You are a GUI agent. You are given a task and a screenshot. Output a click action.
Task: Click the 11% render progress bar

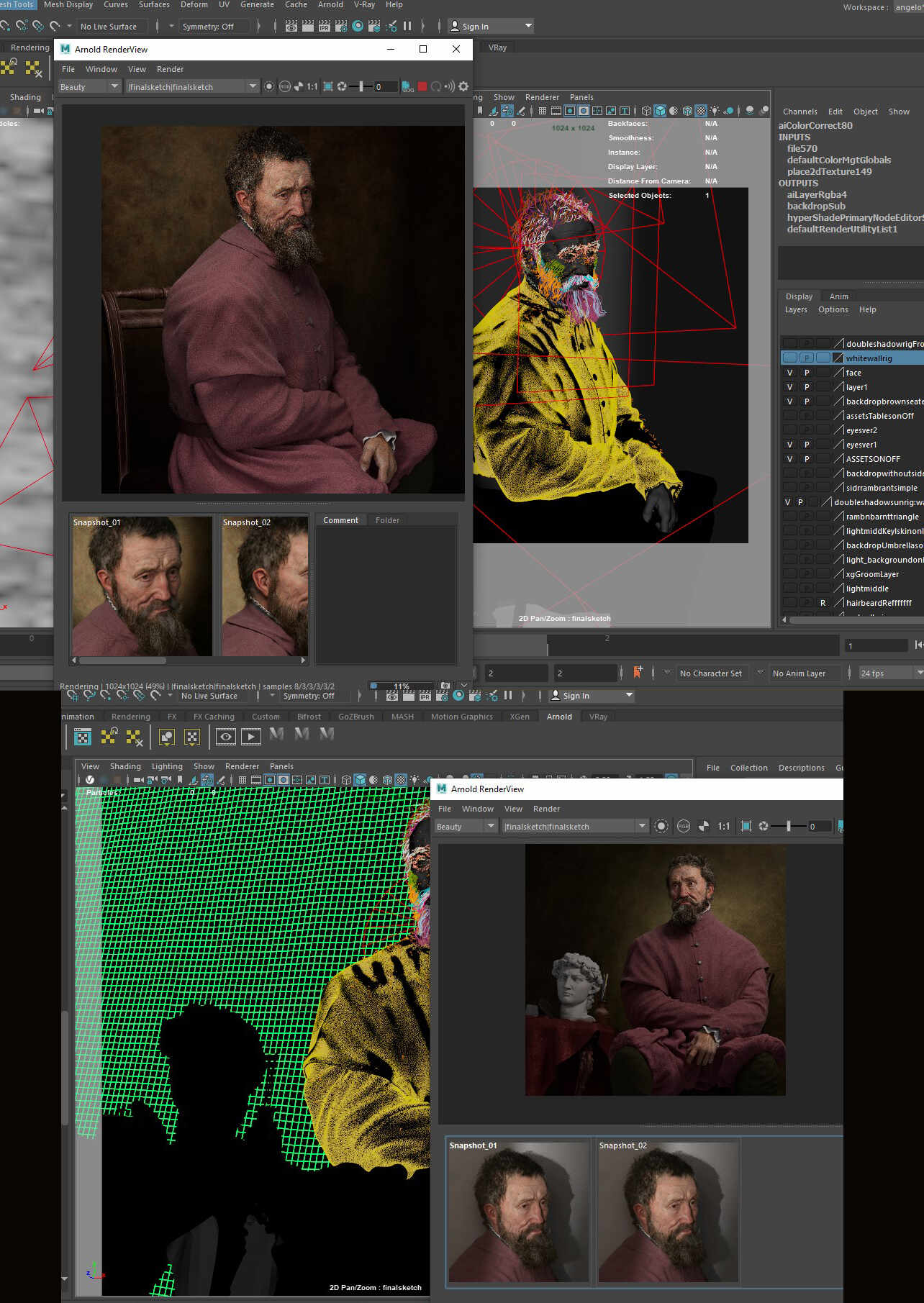(401, 686)
